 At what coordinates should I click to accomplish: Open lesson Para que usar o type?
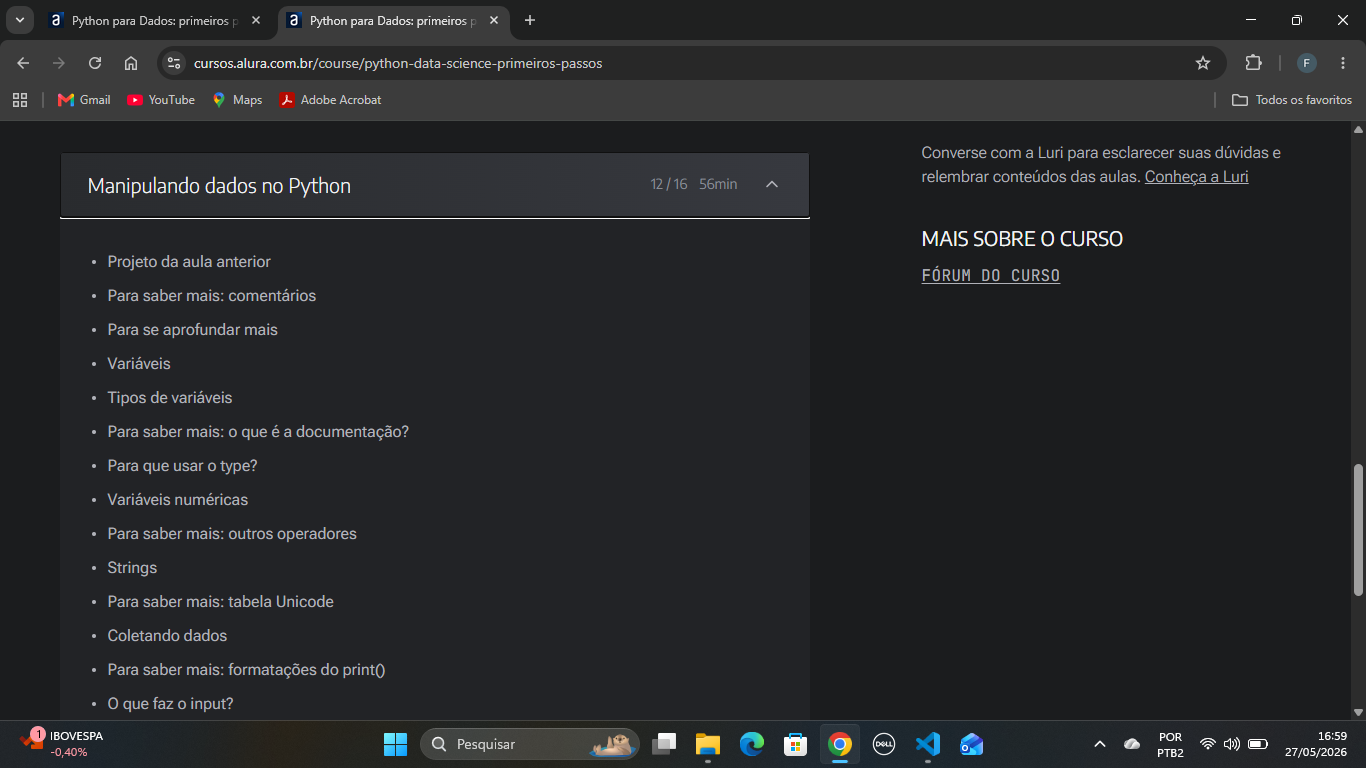pyautogui.click(x=183, y=466)
